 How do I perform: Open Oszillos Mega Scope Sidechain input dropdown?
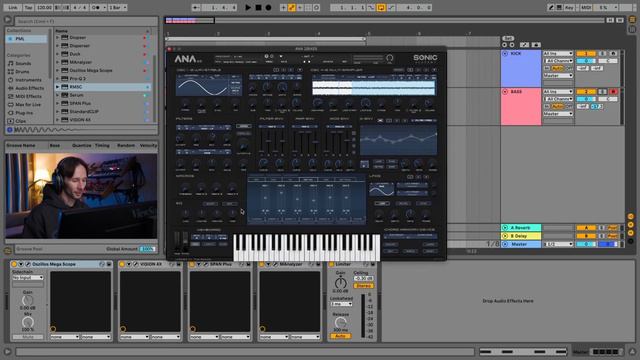point(28,278)
